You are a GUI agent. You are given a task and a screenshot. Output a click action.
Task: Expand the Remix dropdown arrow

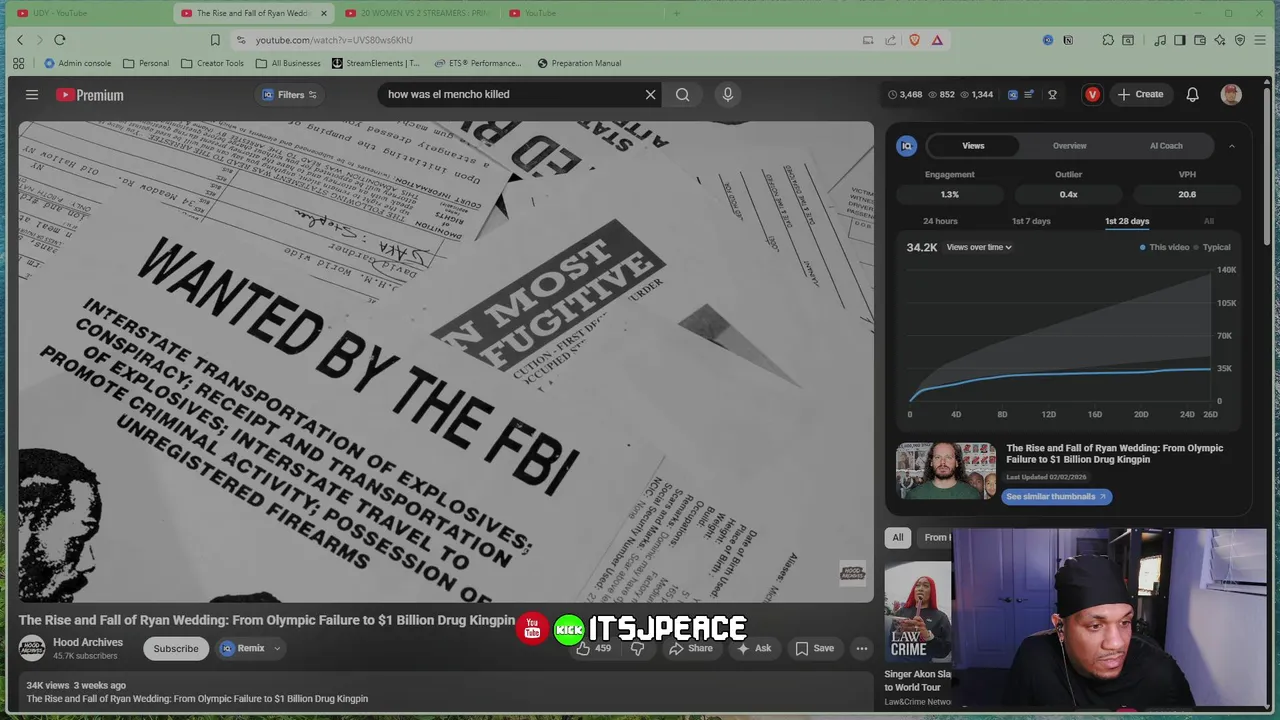point(277,648)
